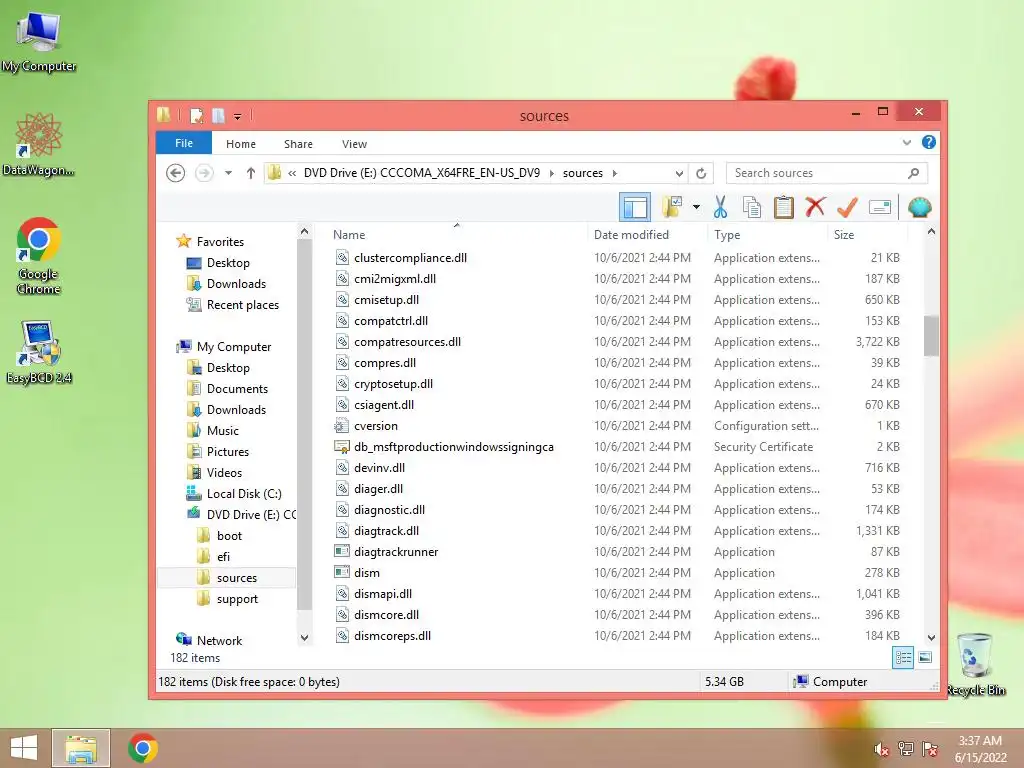Click the Forward arrow button
Viewport: 1024px width, 768px height.
tap(204, 173)
